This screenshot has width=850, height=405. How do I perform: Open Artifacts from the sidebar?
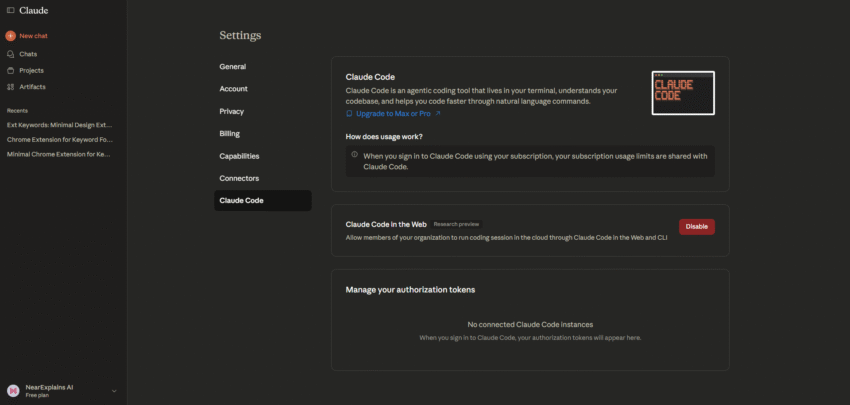32,87
